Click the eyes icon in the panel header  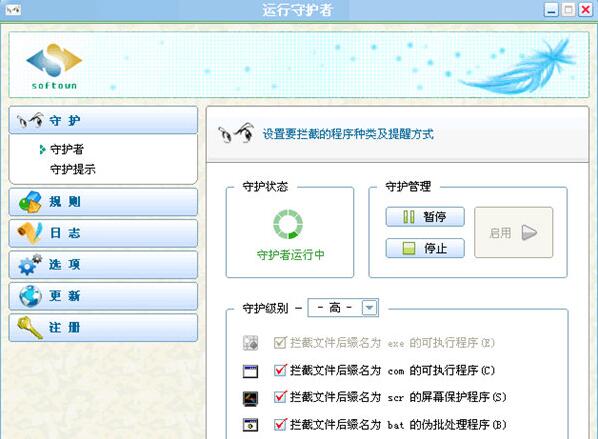tap(236, 133)
